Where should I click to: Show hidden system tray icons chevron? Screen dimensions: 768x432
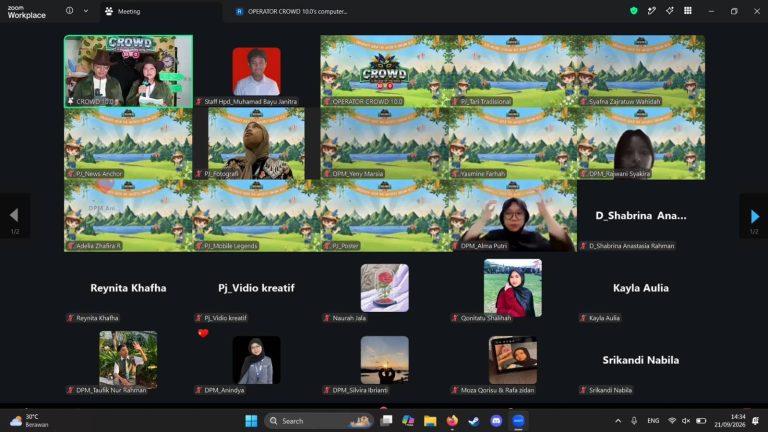click(618, 421)
